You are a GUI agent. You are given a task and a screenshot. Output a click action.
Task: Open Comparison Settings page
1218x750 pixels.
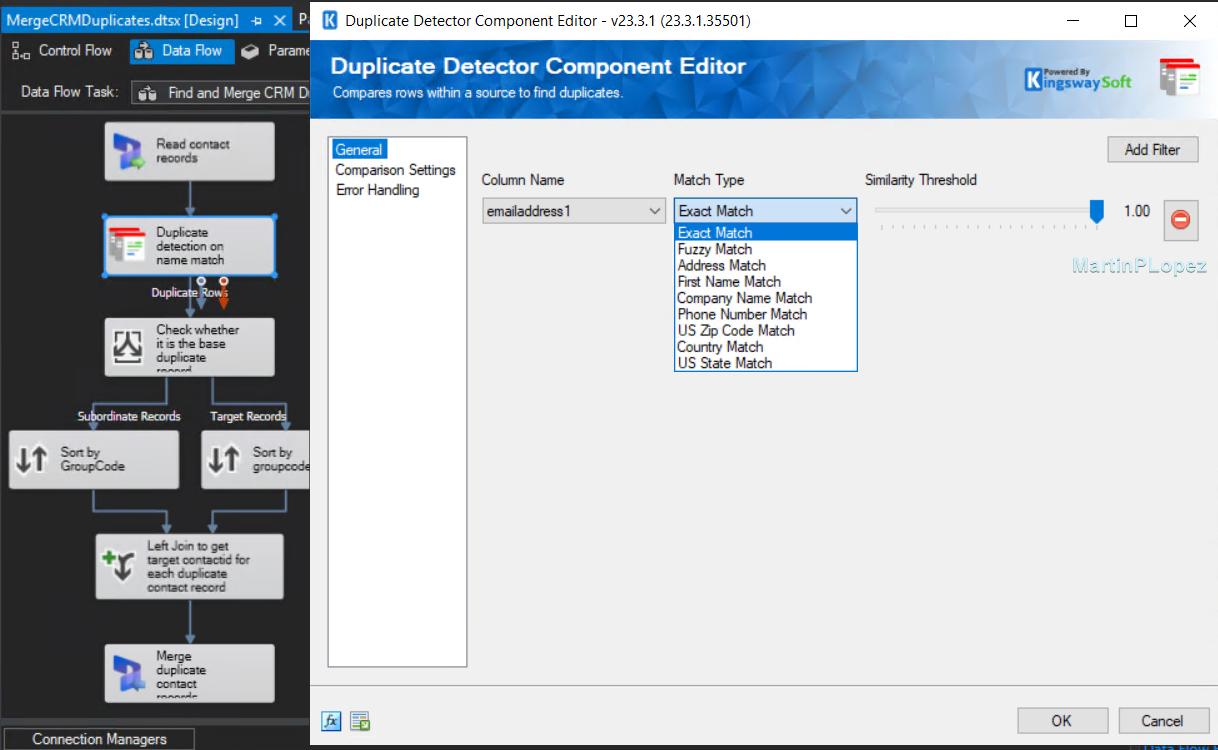click(395, 170)
